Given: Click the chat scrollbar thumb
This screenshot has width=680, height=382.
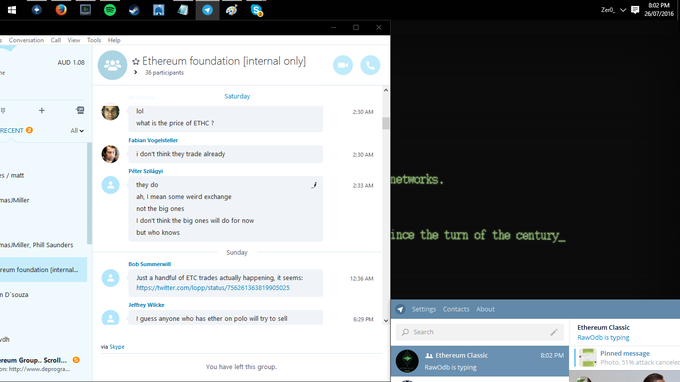Looking at the screenshot, I should tap(386, 123).
